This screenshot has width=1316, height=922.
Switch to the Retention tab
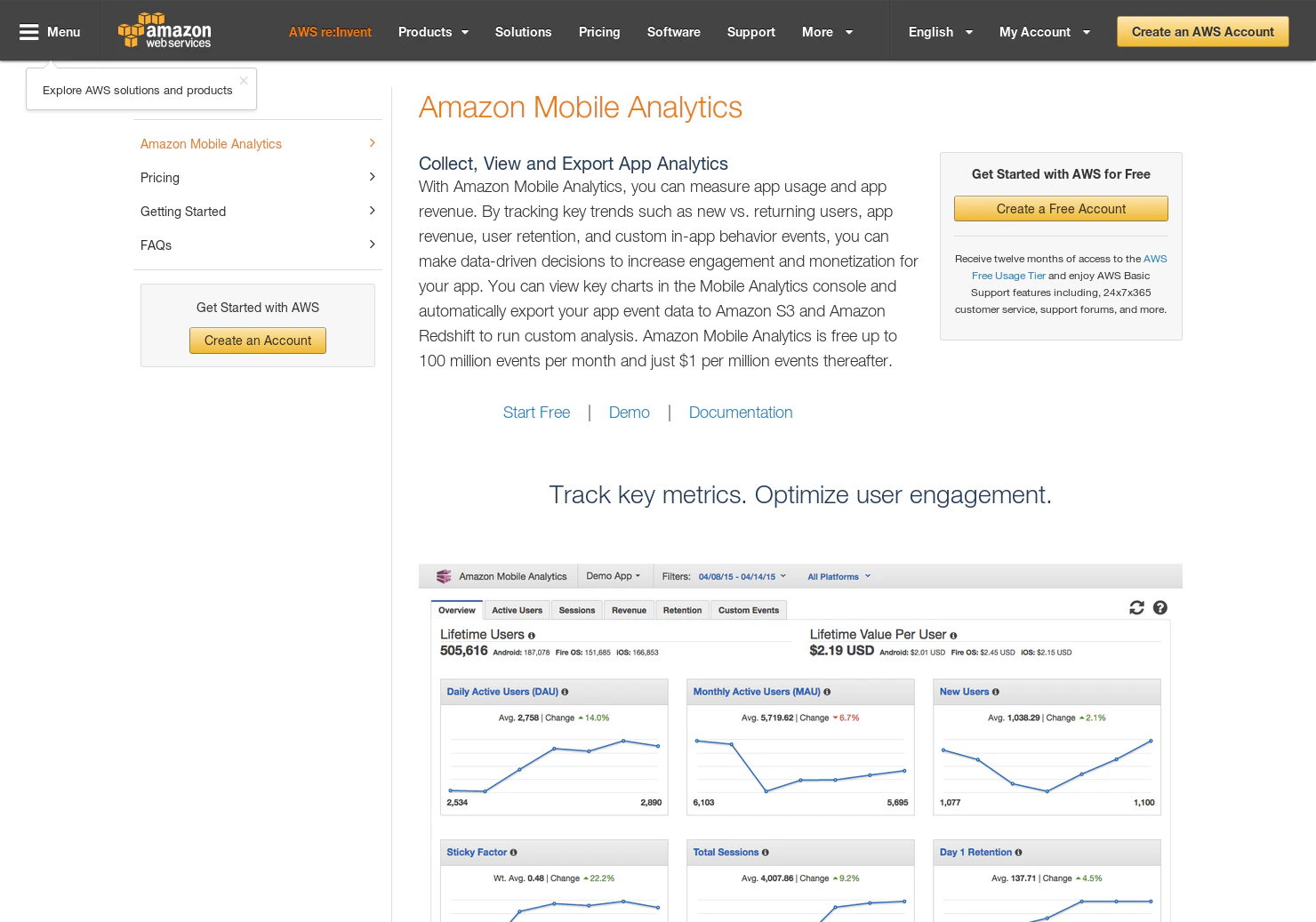(x=682, y=610)
